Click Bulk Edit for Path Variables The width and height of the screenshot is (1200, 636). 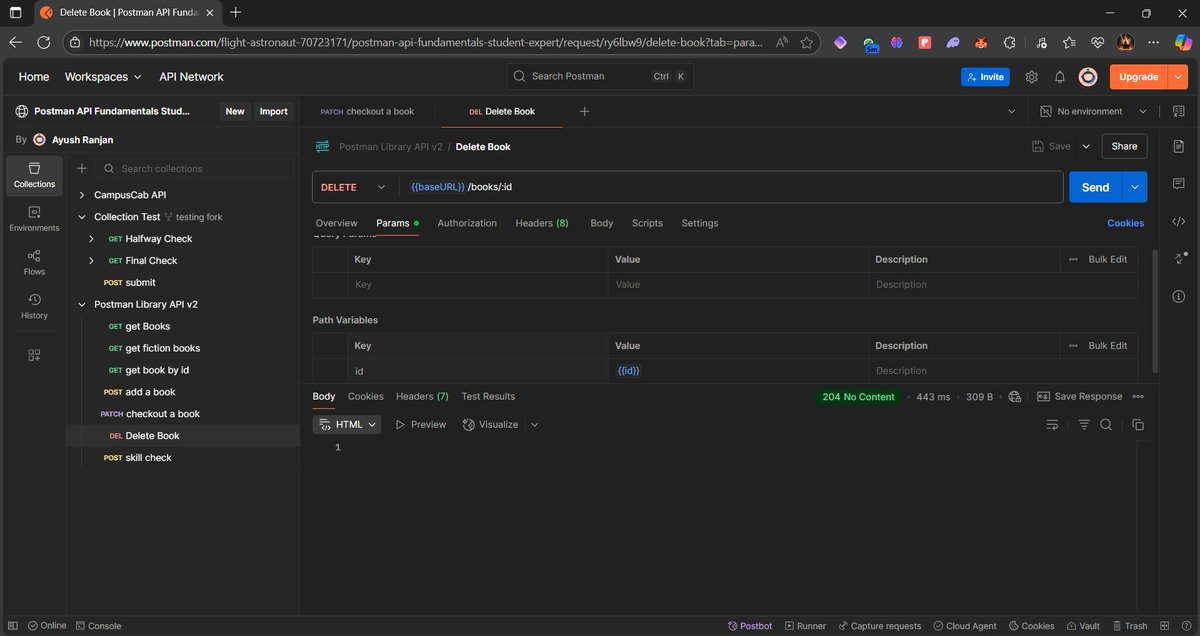pyautogui.click(x=1107, y=346)
